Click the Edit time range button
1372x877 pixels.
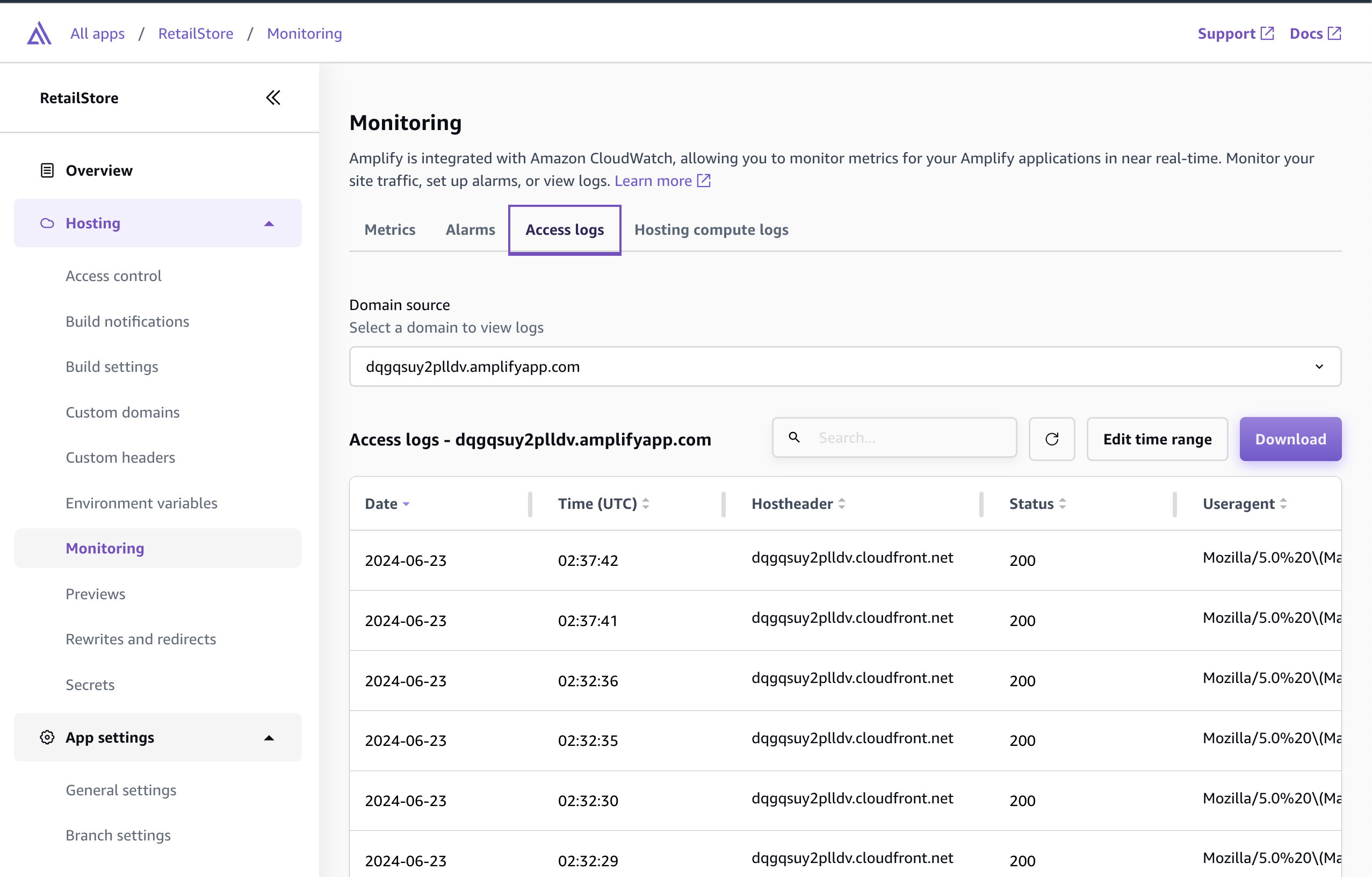[1157, 439]
